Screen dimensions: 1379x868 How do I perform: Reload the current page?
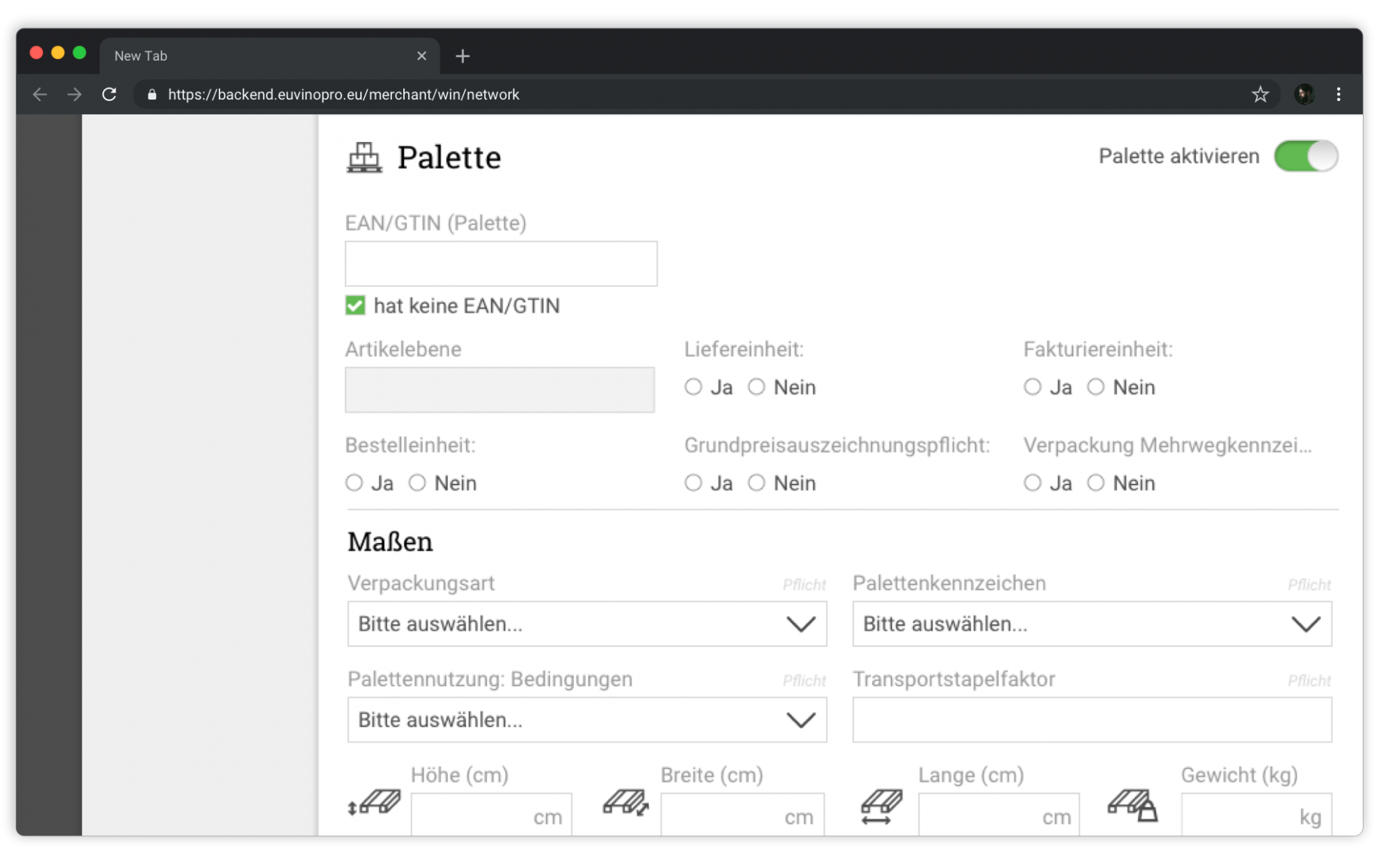109,94
